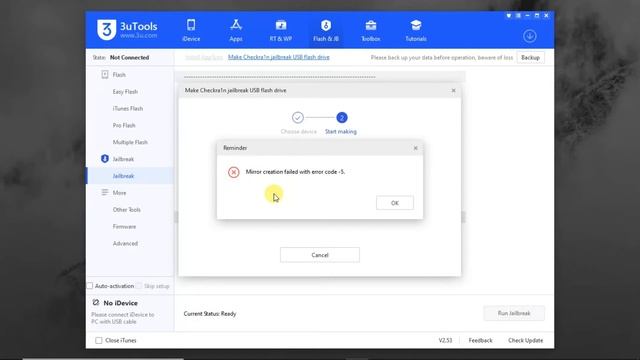640x360 pixels.
Task: Open Make Checkra1n jailbreak USB flash drive link
Action: (279, 57)
